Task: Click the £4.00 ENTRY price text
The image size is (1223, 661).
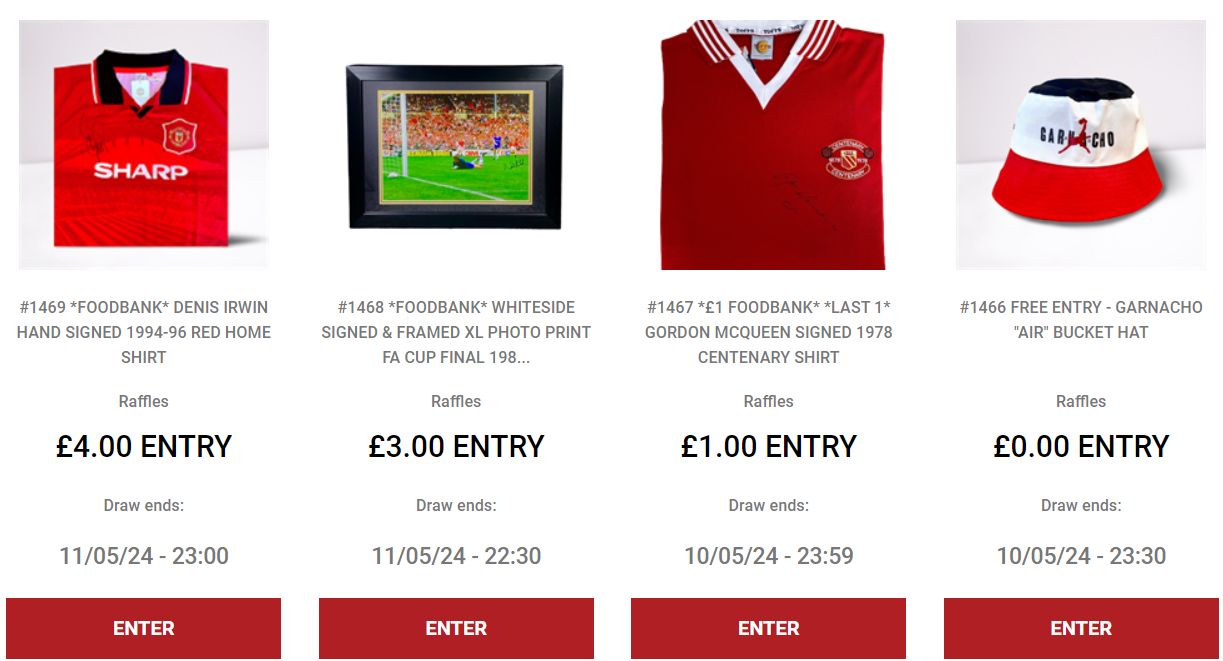Action: pyautogui.click(x=144, y=446)
